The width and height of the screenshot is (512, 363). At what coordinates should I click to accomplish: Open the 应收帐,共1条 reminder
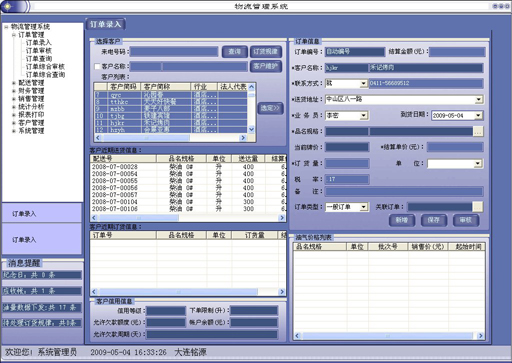(42, 291)
